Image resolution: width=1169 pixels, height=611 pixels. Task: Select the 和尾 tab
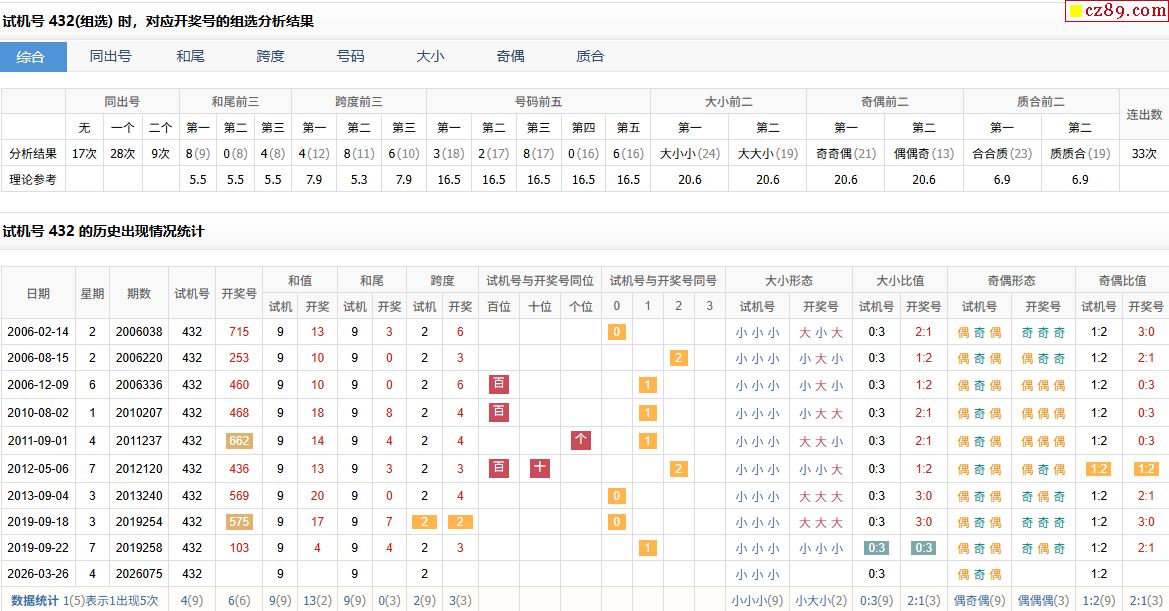(x=190, y=57)
